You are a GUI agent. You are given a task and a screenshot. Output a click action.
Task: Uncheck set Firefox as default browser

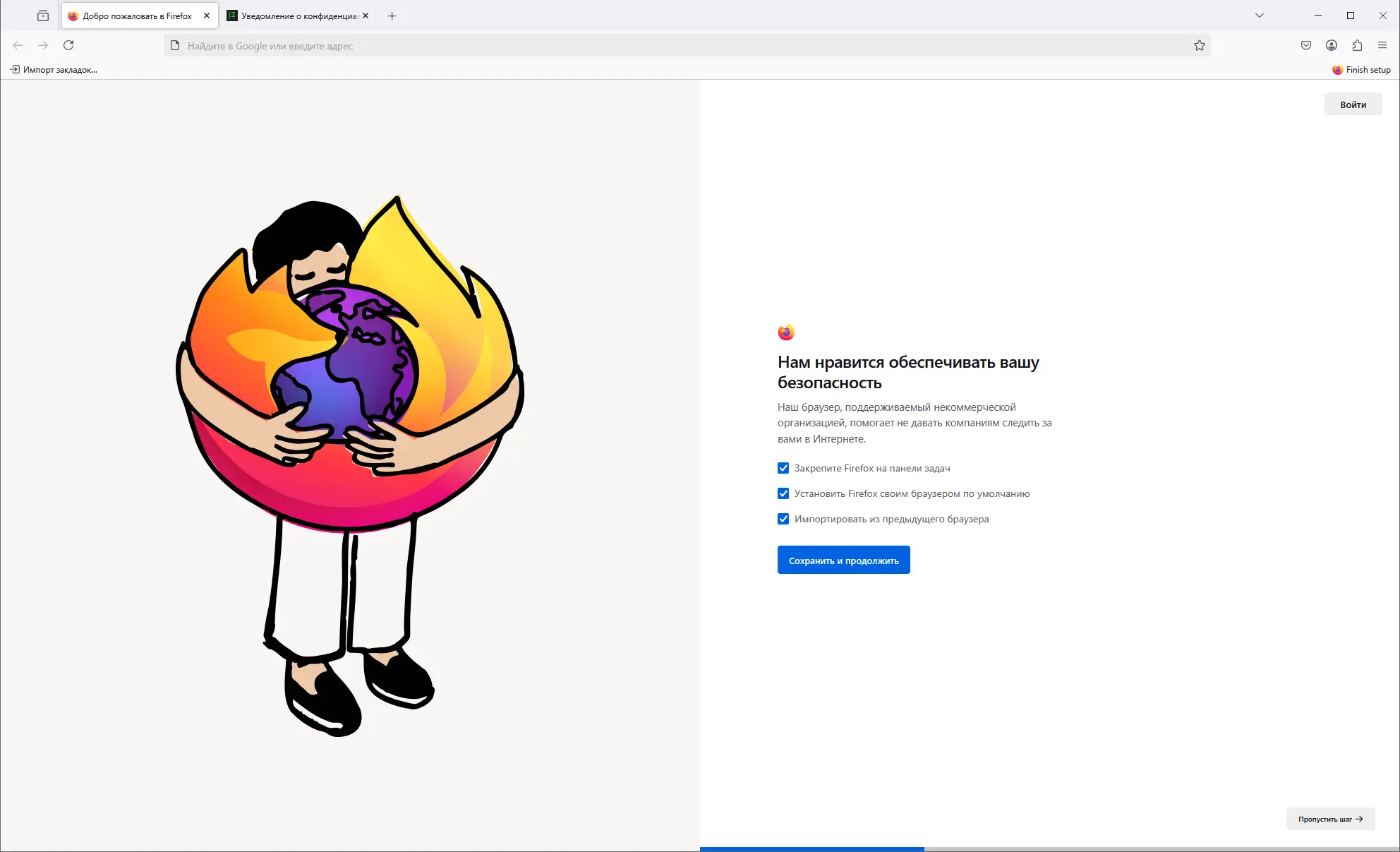click(x=783, y=493)
